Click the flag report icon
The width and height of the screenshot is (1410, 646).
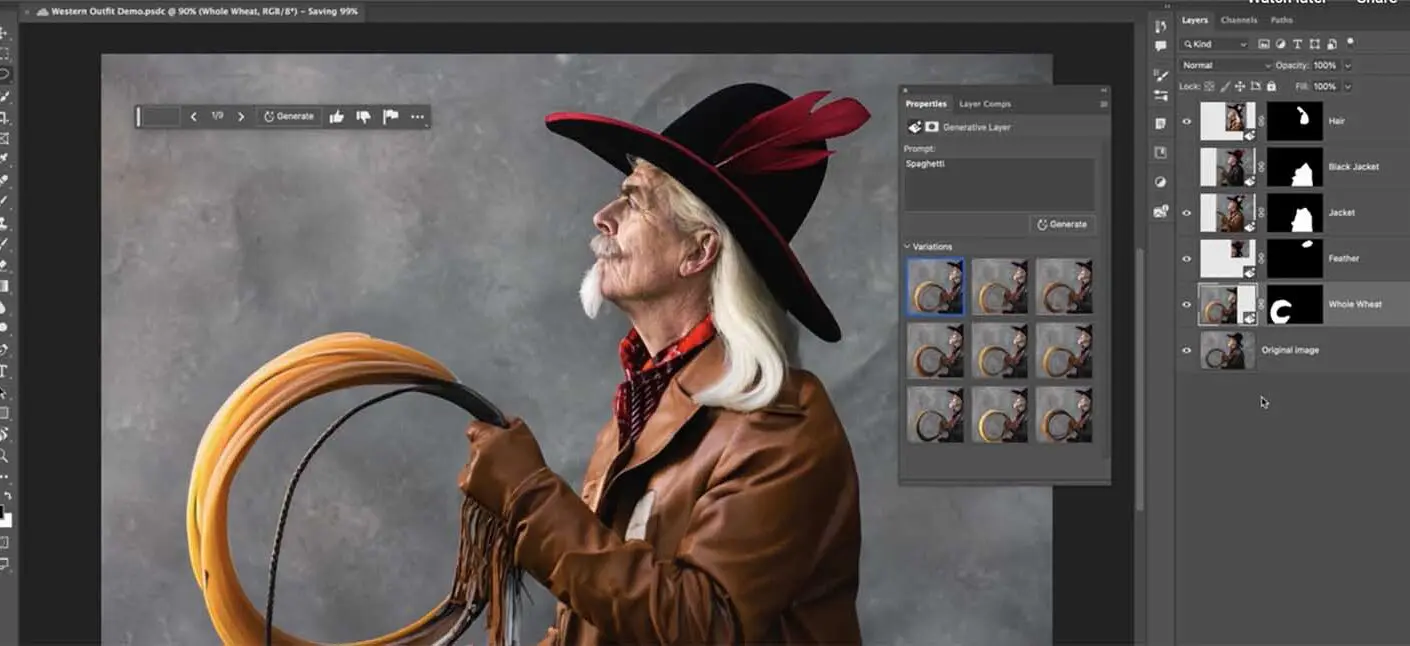[x=390, y=117]
